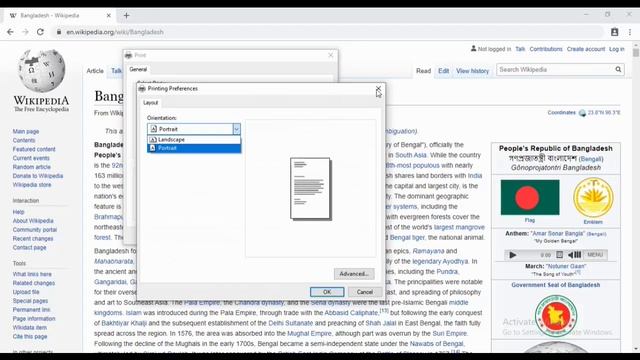Click the coordinates globe icon

coord(582,113)
